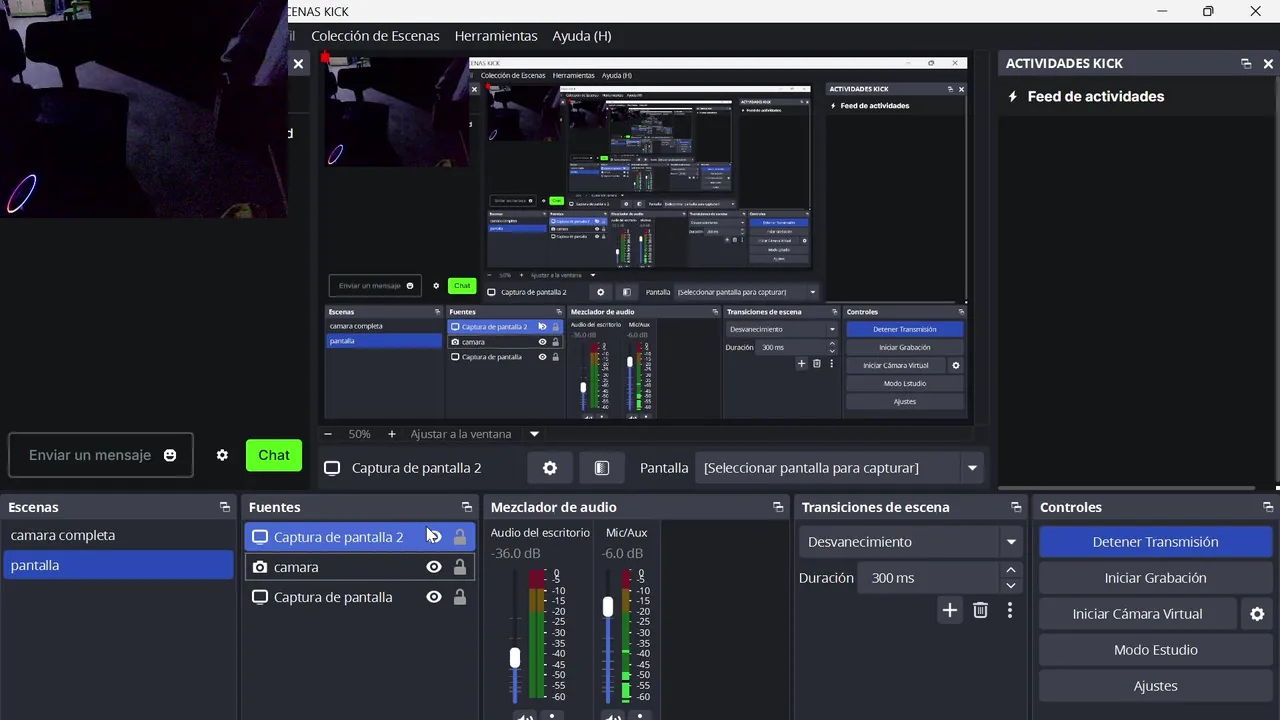Viewport: 1280px width, 720px height.
Task: Click horizontal scrollbar in Actividades Kick
Action: tap(1127, 488)
